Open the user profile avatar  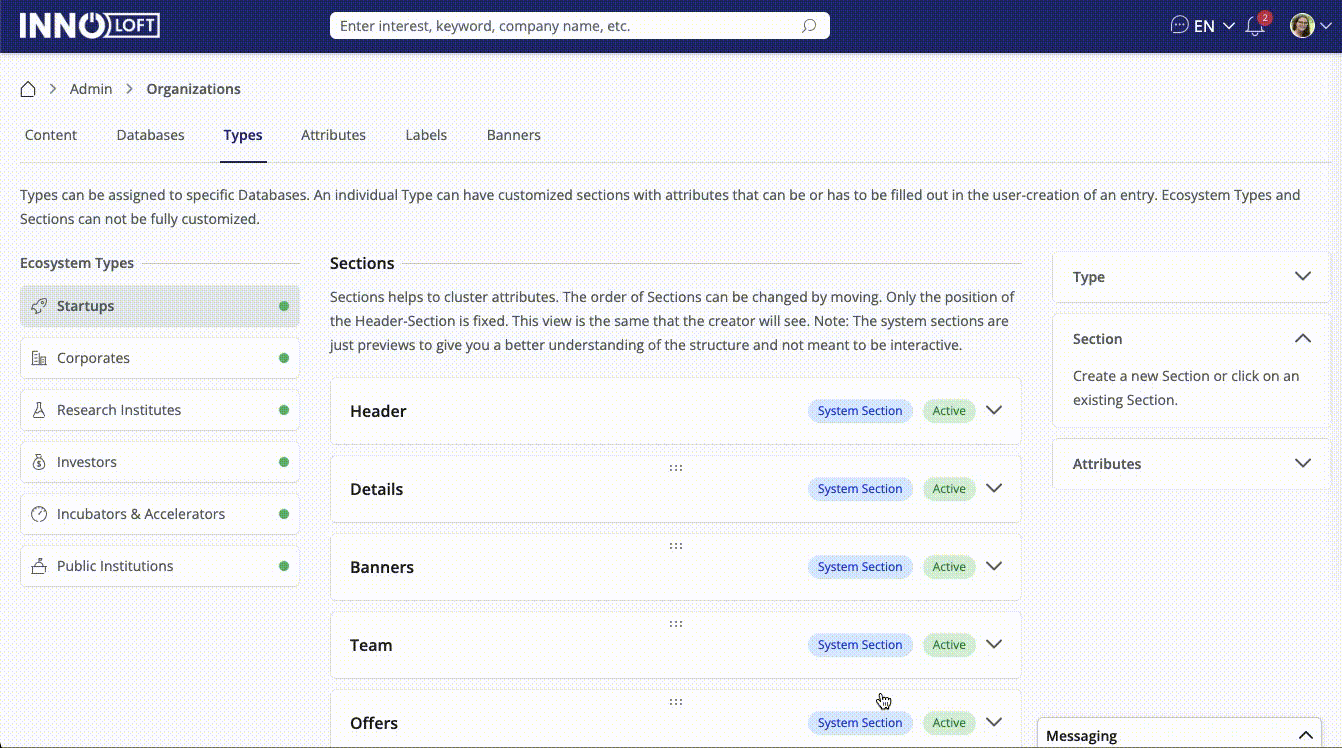(x=1302, y=26)
